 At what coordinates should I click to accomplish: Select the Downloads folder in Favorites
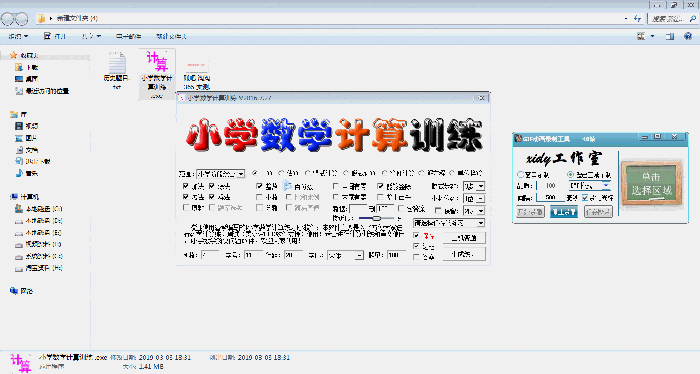pos(27,67)
